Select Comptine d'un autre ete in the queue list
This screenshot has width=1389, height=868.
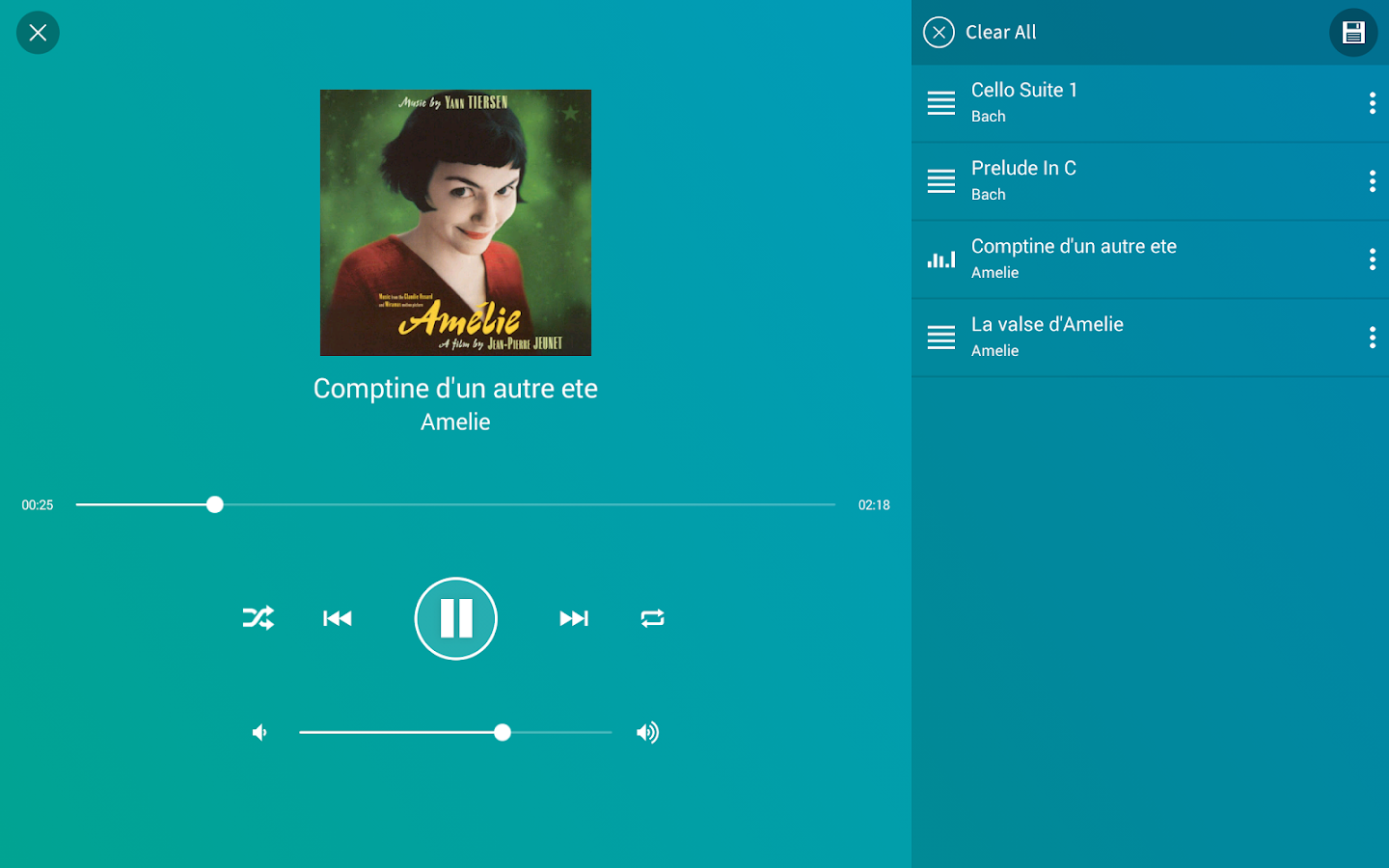click(1150, 259)
